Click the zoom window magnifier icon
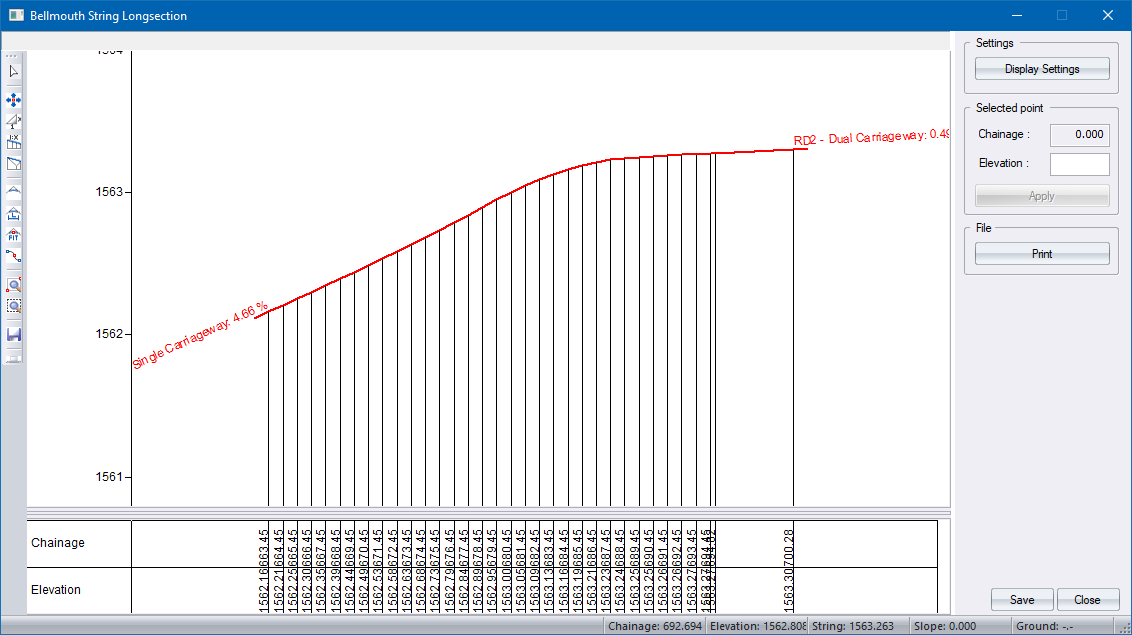The width and height of the screenshot is (1132, 635). [14, 306]
